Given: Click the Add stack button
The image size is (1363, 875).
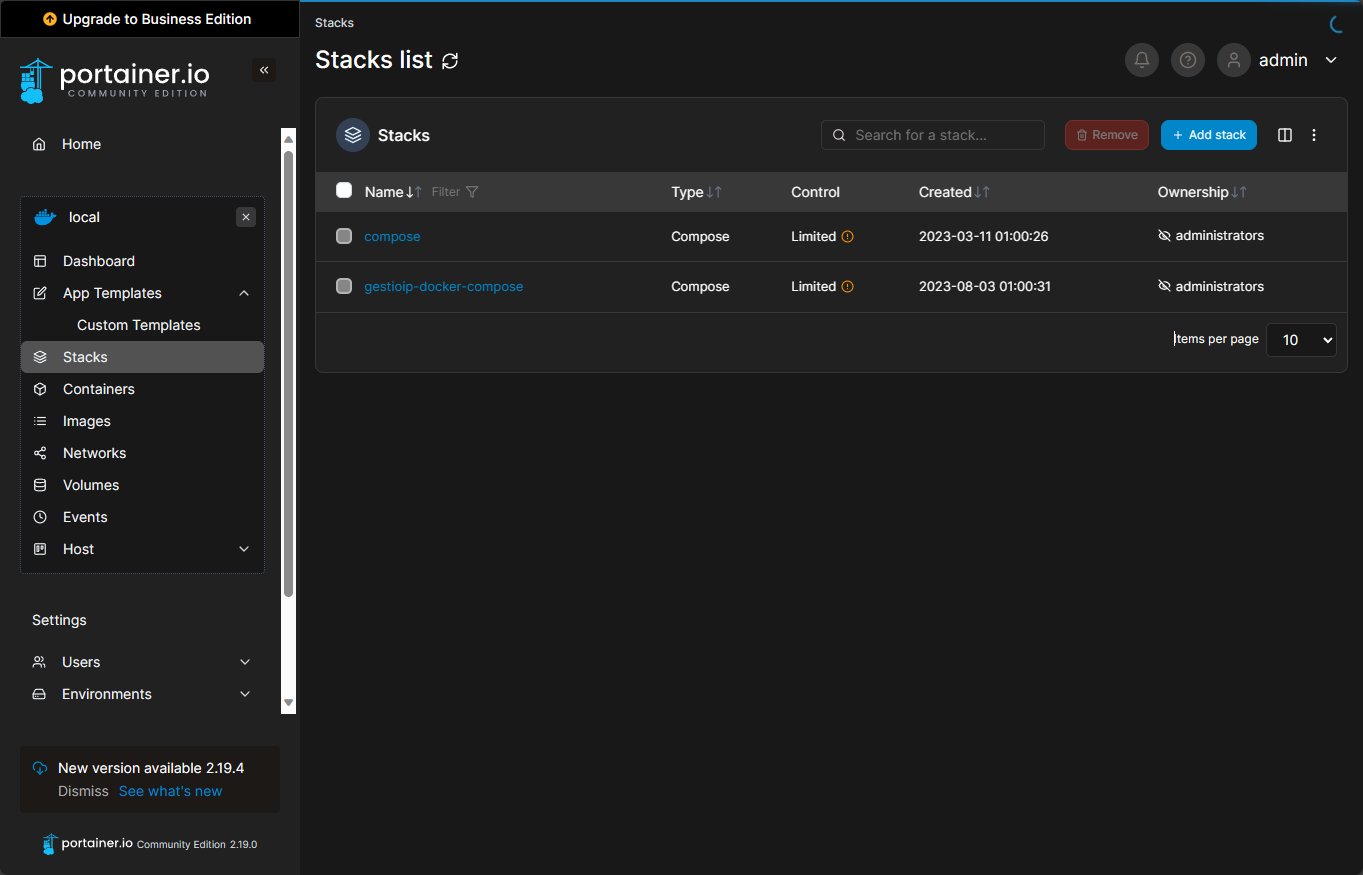Looking at the screenshot, I should pyautogui.click(x=1208, y=135).
